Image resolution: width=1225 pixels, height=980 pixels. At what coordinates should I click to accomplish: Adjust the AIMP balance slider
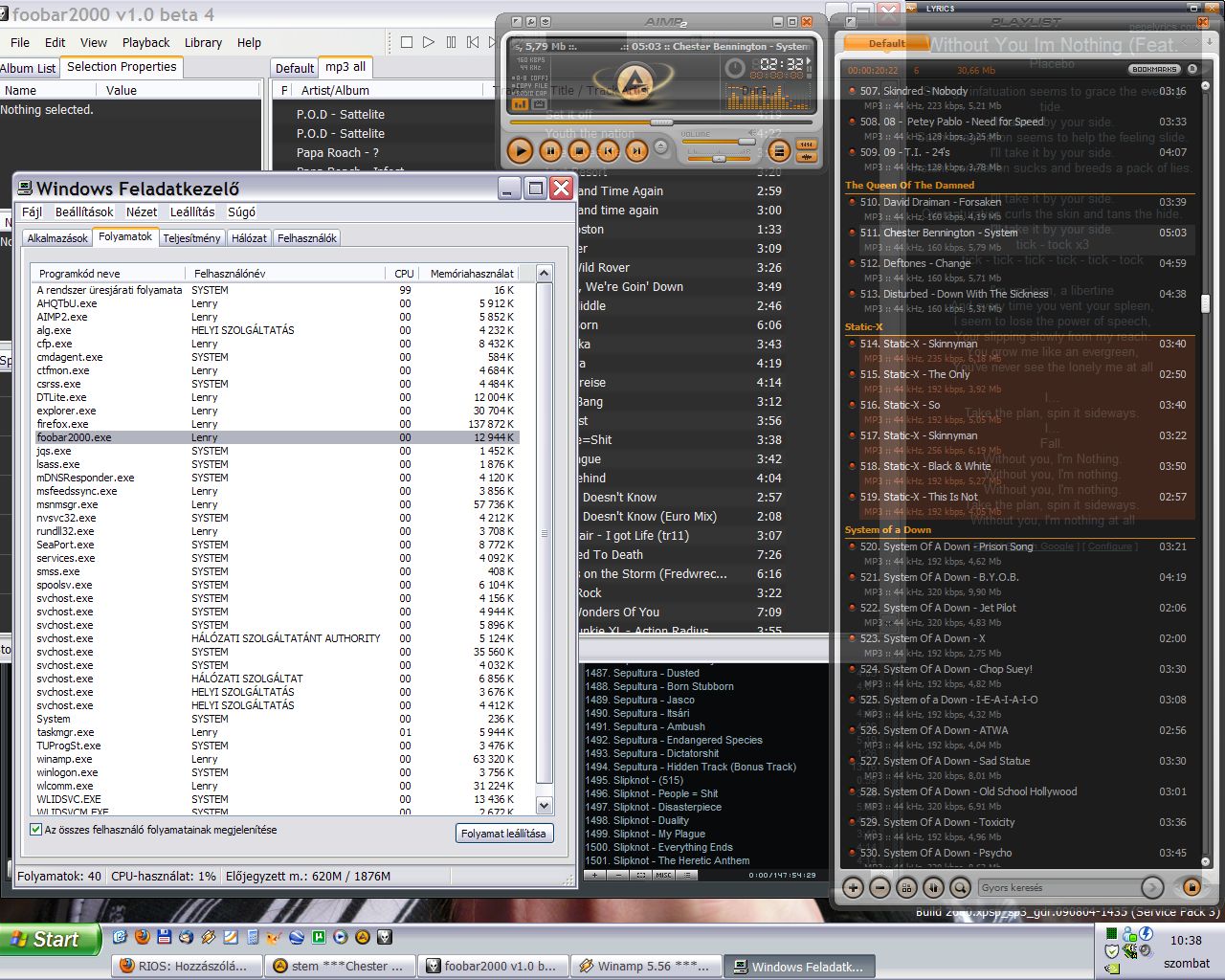(x=719, y=159)
